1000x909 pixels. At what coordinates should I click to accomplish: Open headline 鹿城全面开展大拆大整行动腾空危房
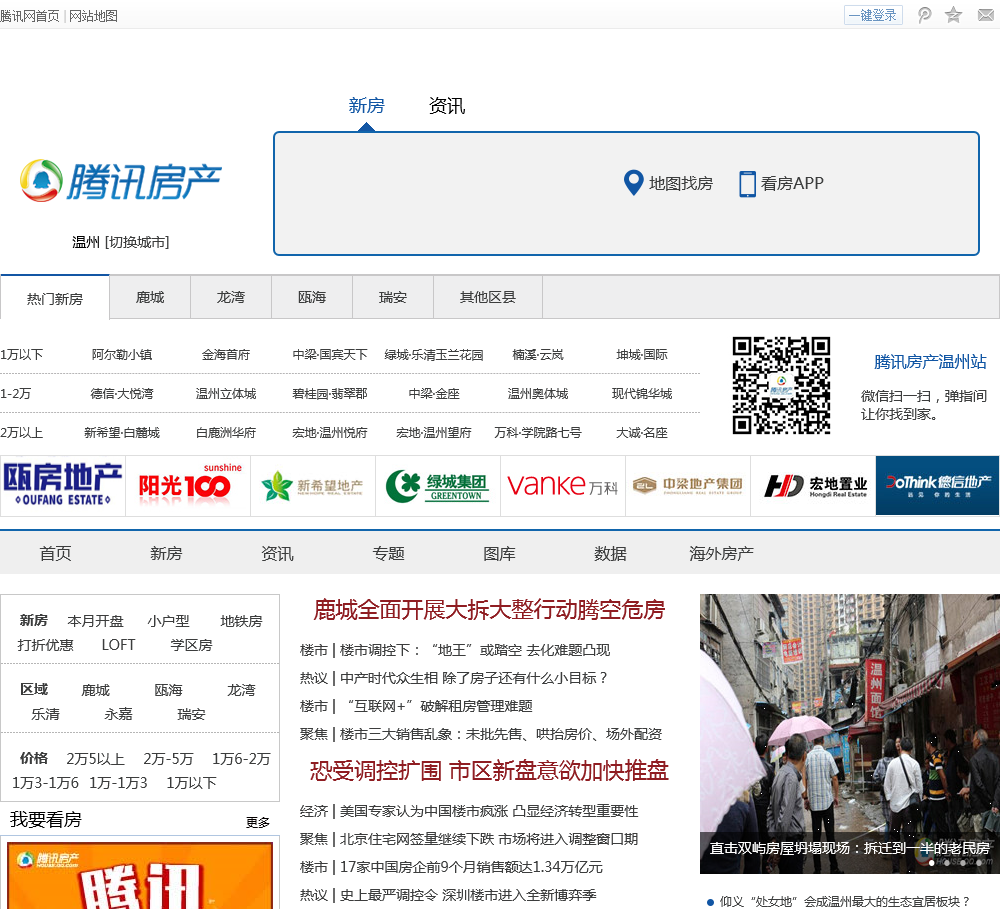point(489,610)
